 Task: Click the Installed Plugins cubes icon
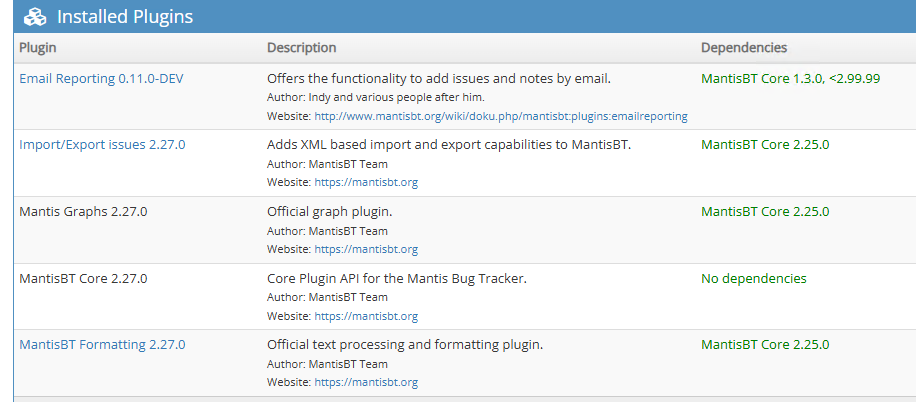35,17
